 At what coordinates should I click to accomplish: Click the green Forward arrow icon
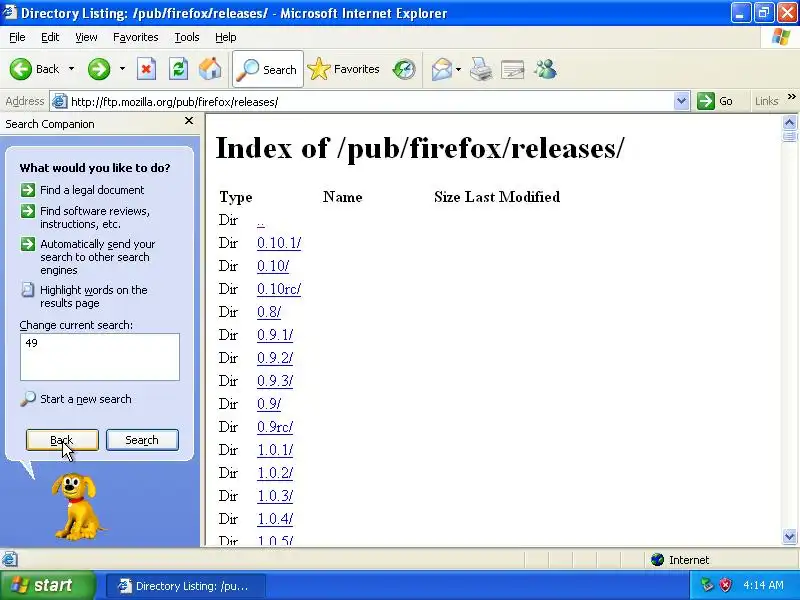coord(98,69)
